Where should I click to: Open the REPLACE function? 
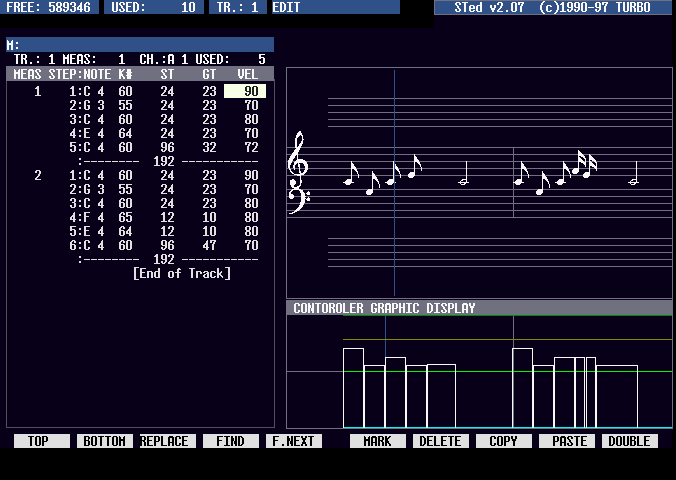(168, 441)
